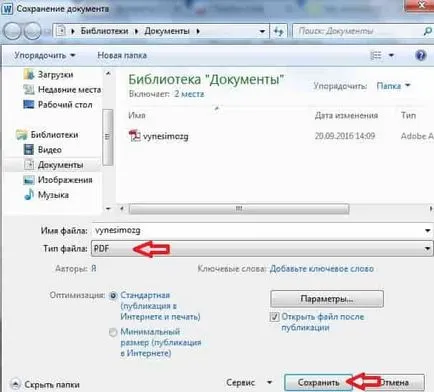Click the refresh arrows next to the address bar
434x392 pixels.
point(279,31)
